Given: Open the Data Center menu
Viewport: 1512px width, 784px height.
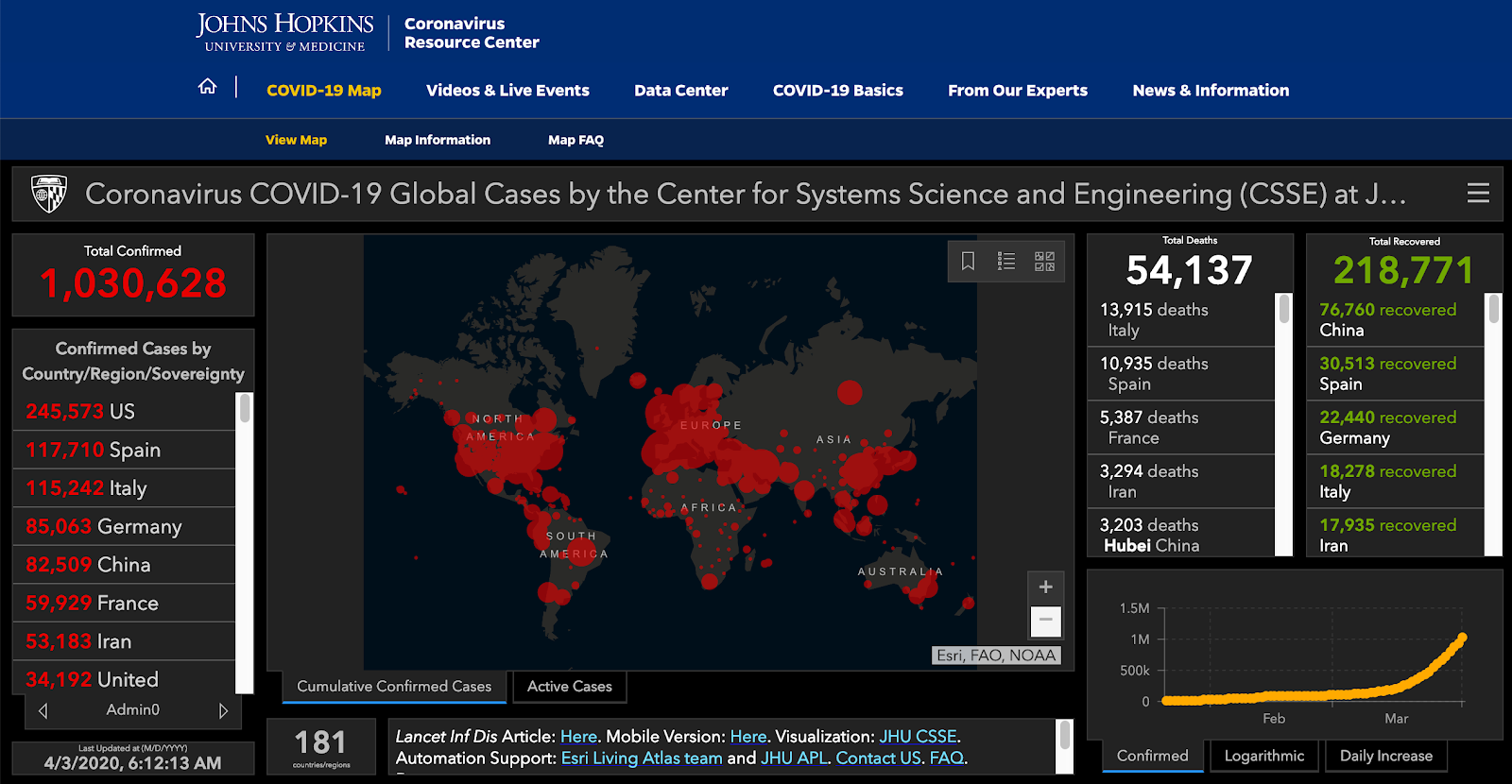Looking at the screenshot, I should coord(680,91).
